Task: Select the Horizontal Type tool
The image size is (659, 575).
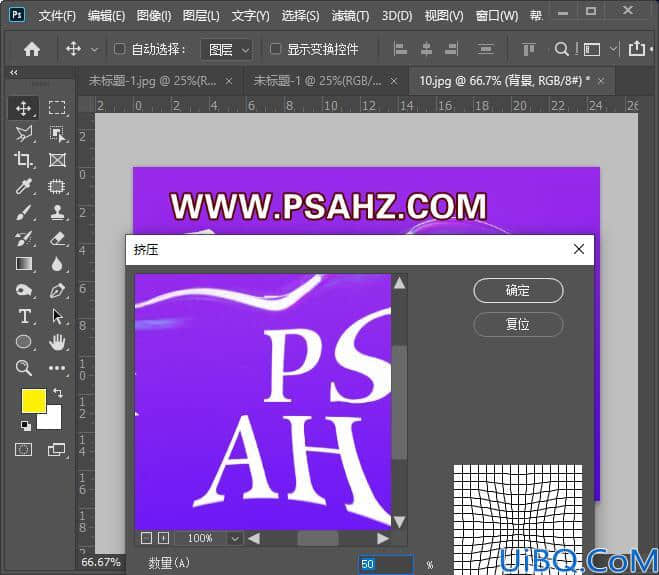Action: 24,317
